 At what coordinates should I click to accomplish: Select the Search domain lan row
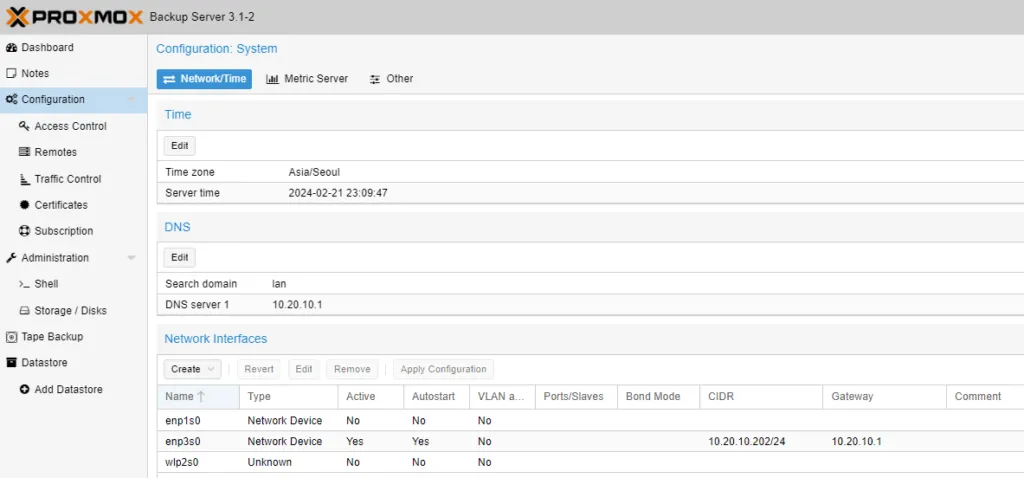tap(590, 284)
